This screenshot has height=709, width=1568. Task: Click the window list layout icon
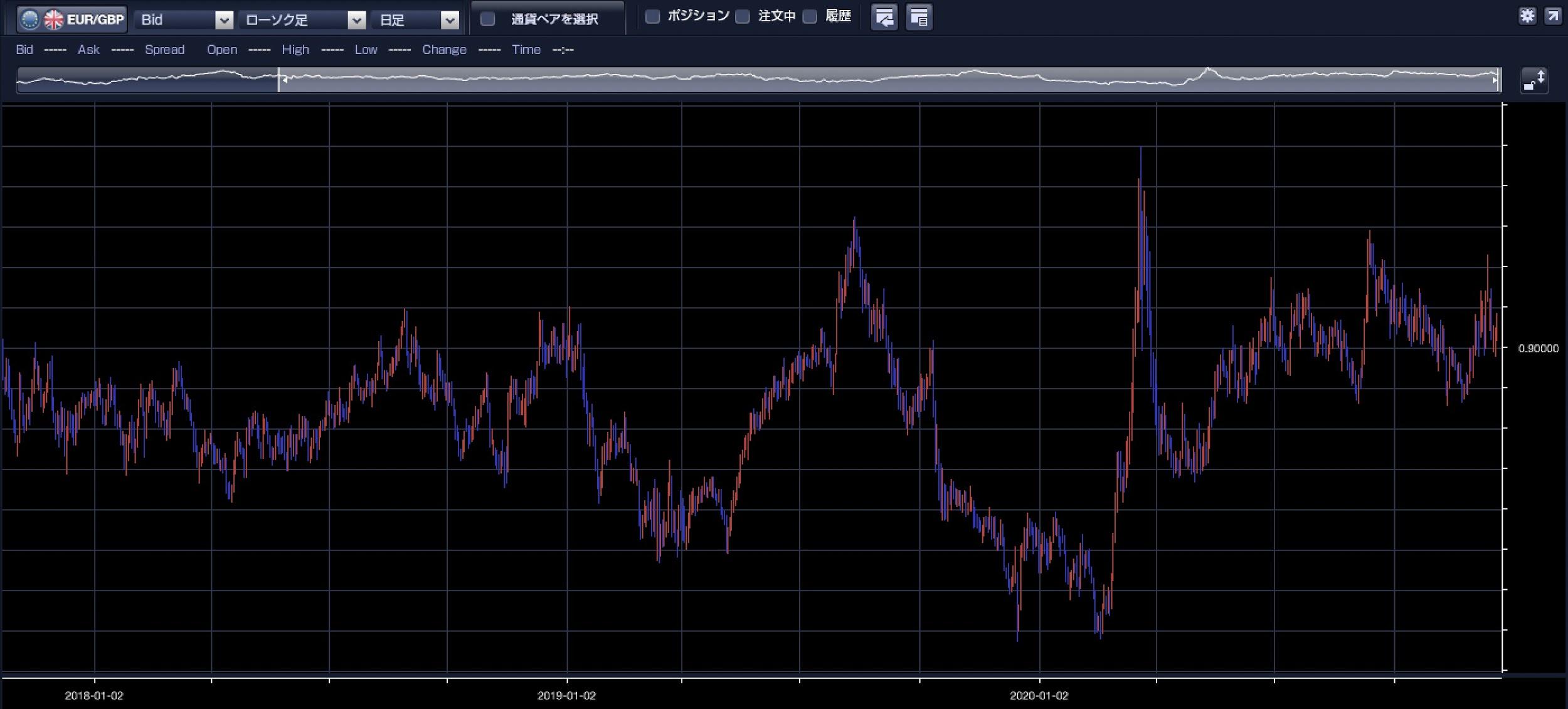pyautogui.click(x=919, y=18)
